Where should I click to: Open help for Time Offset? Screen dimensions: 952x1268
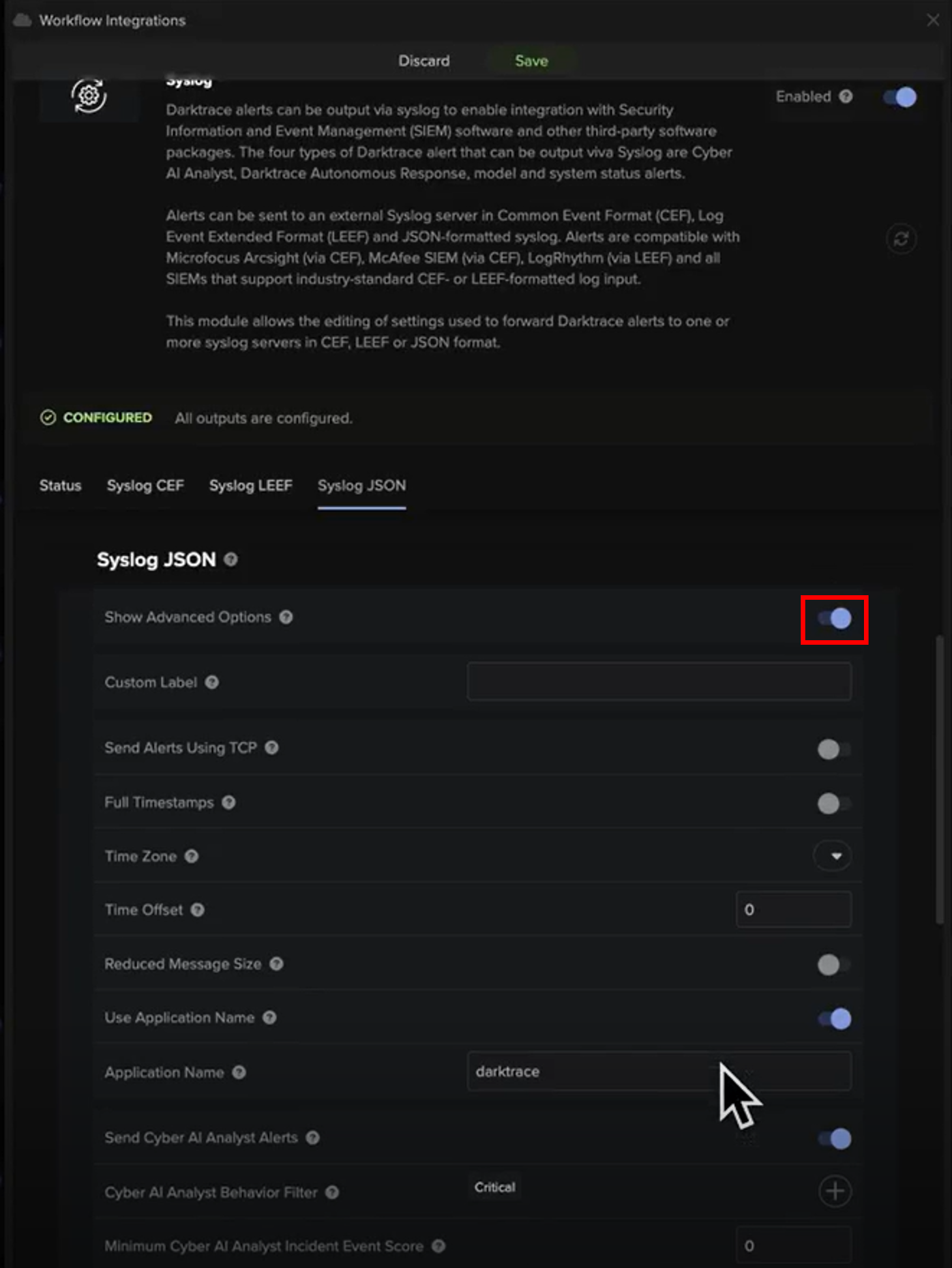pos(198,909)
